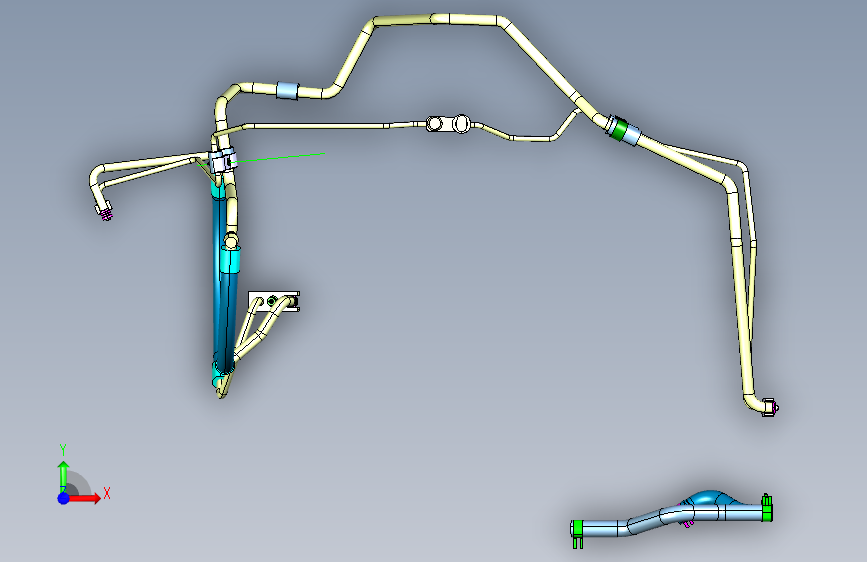Select the end connector at the lower-right pipe end

tap(770, 408)
